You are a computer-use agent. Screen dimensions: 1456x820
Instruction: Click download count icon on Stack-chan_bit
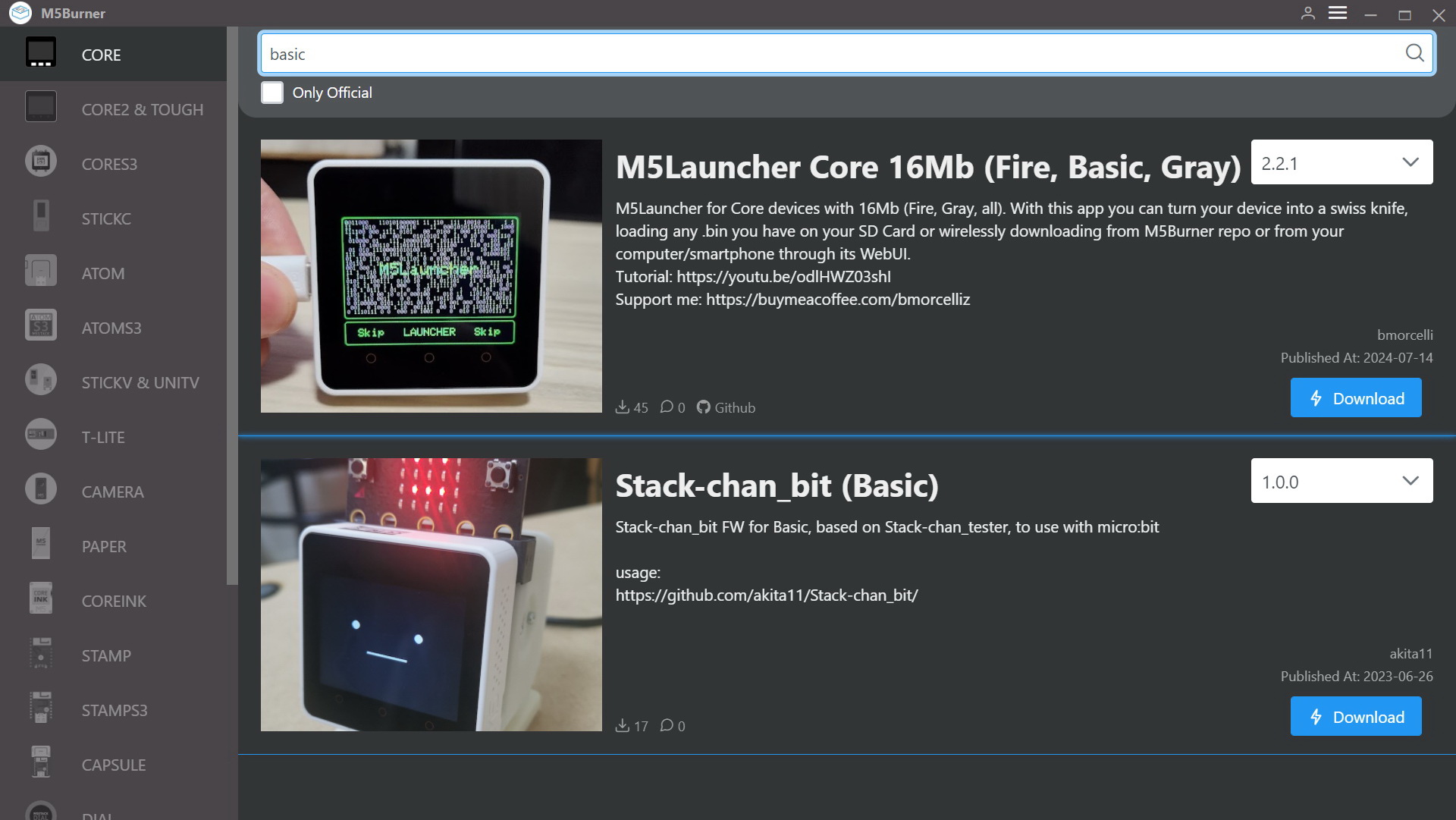point(622,725)
